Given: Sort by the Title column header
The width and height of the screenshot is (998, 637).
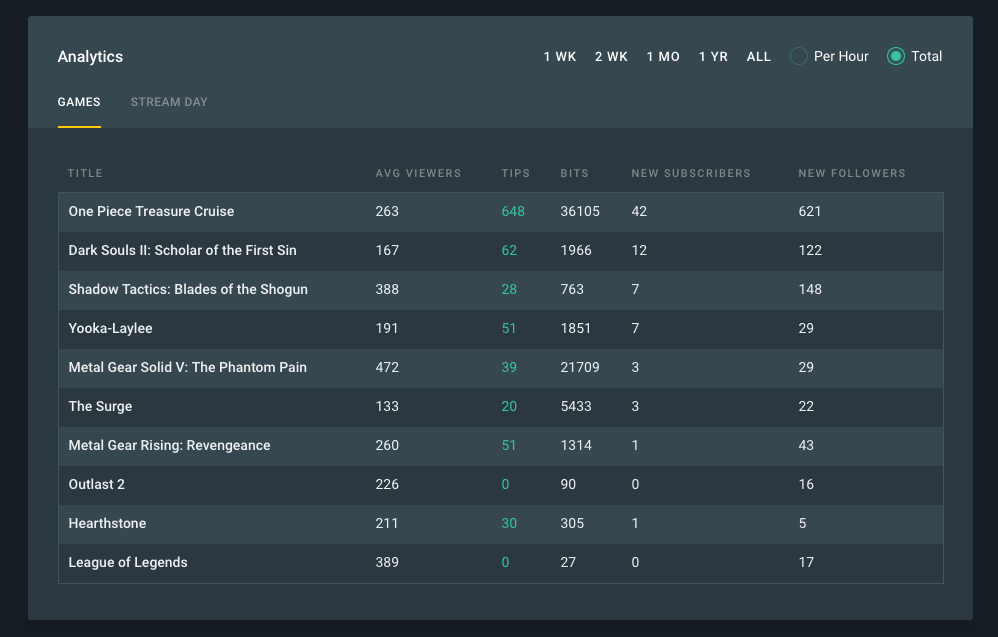Looking at the screenshot, I should click(x=85, y=173).
